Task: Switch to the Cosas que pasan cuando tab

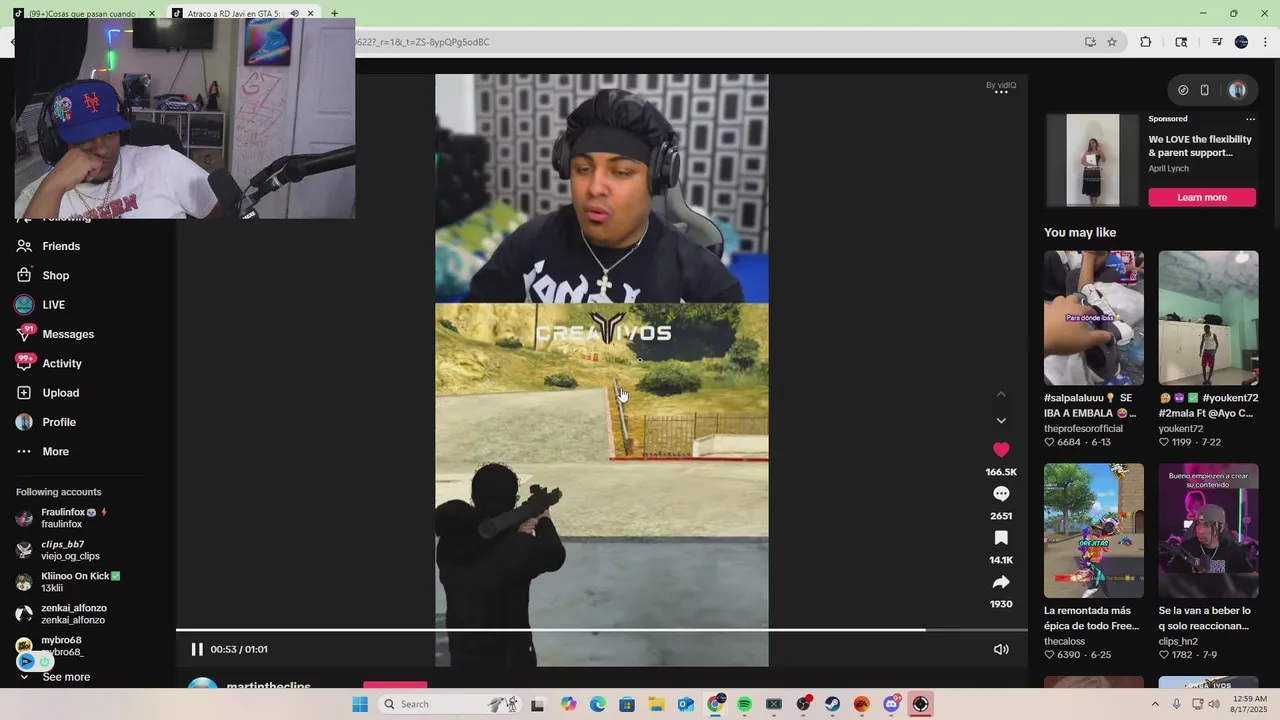Action: click(x=82, y=14)
